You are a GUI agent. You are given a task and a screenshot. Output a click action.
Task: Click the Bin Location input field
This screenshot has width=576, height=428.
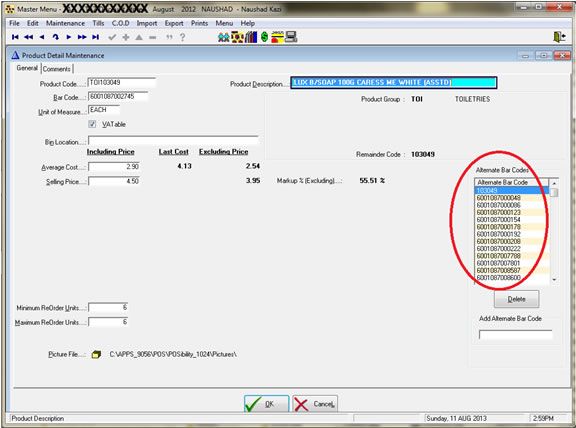click(173, 141)
